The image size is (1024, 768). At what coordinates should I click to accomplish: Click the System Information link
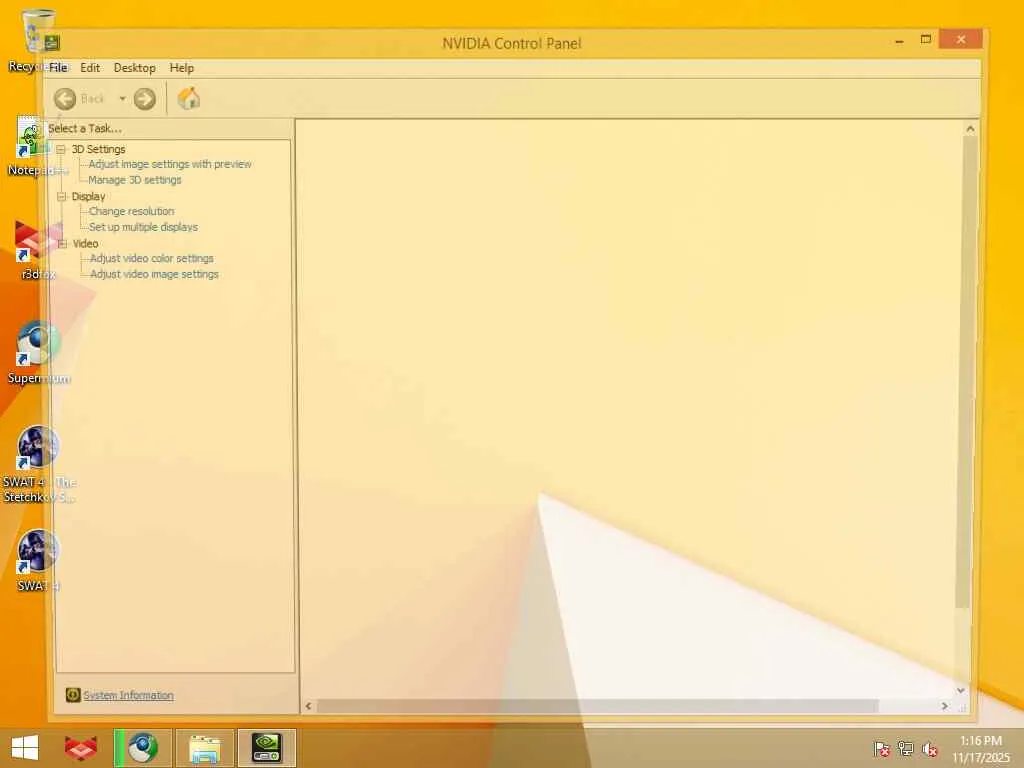(129, 695)
